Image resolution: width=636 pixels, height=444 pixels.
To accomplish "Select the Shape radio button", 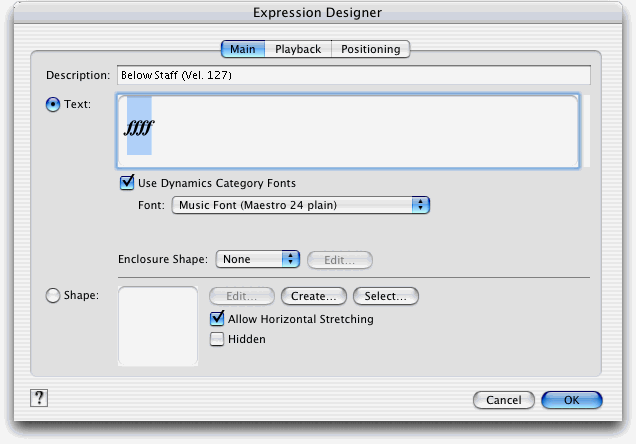I will point(53,296).
